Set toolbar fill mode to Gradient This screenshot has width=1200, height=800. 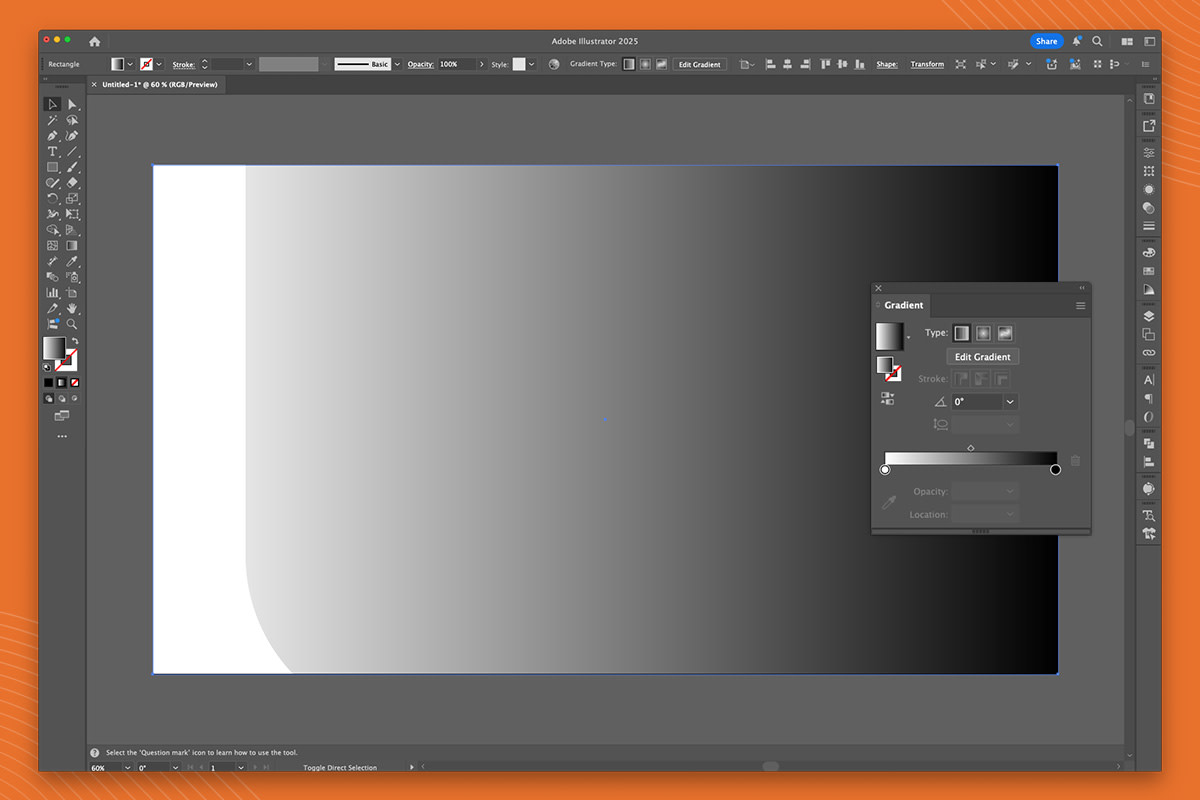61,382
